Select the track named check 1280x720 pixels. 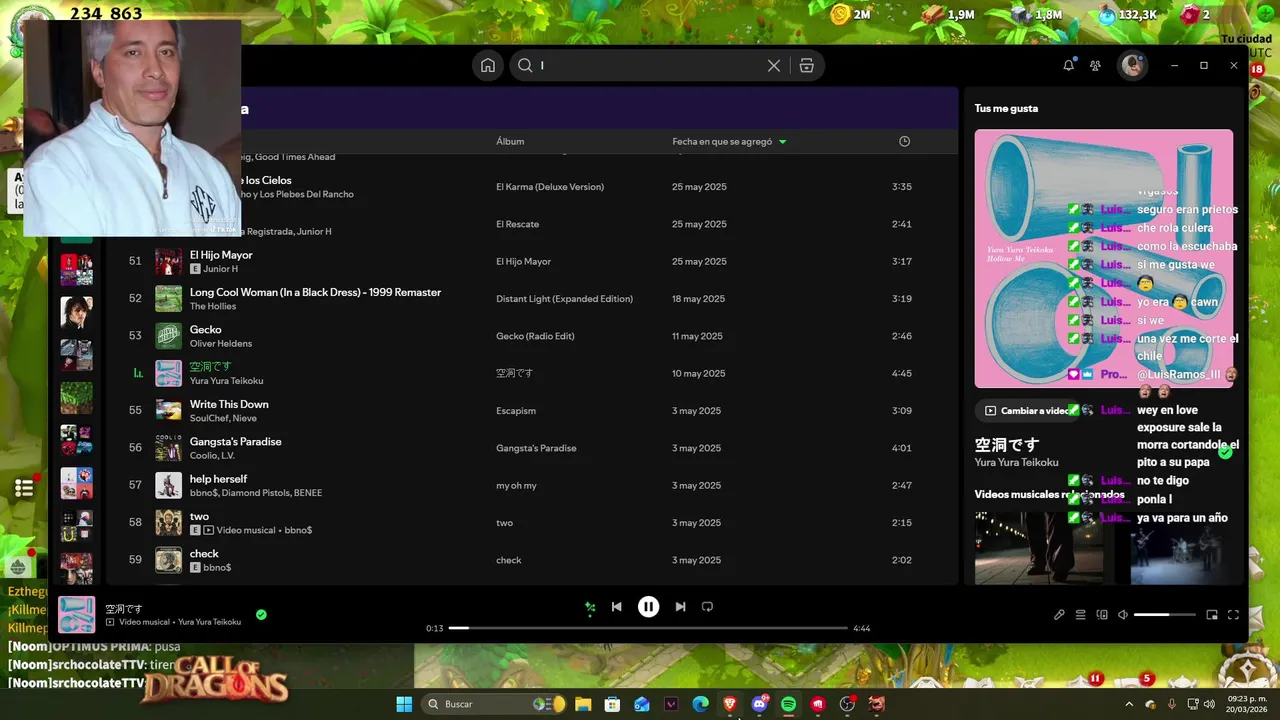(x=530, y=560)
